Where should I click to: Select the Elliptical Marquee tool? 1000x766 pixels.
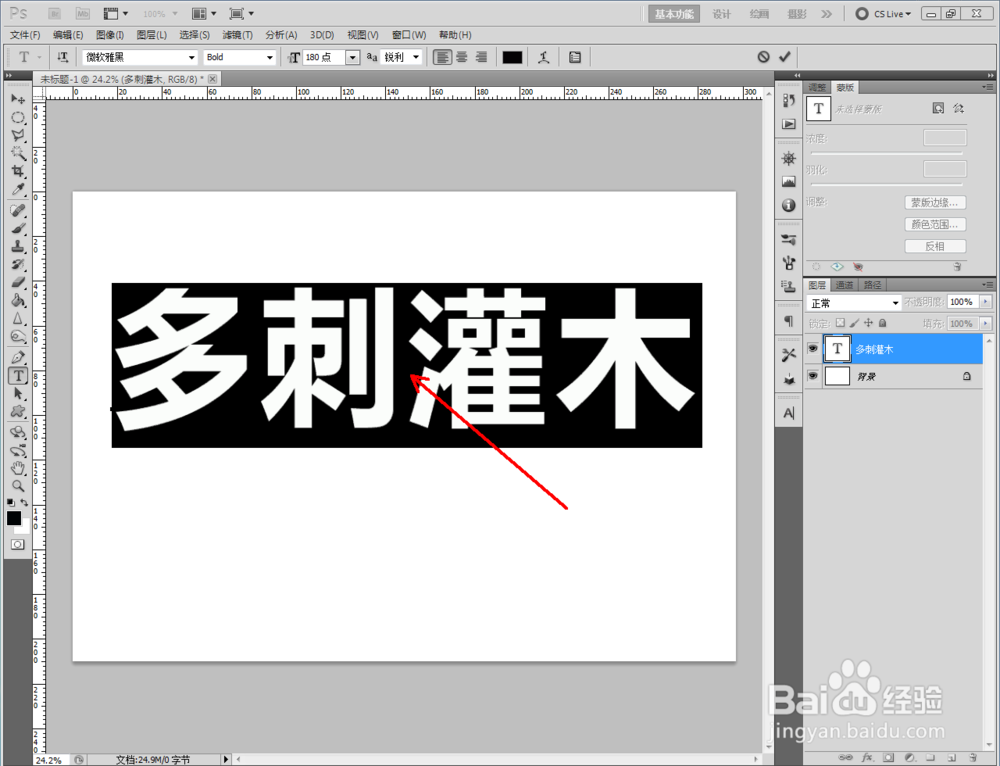click(x=18, y=117)
